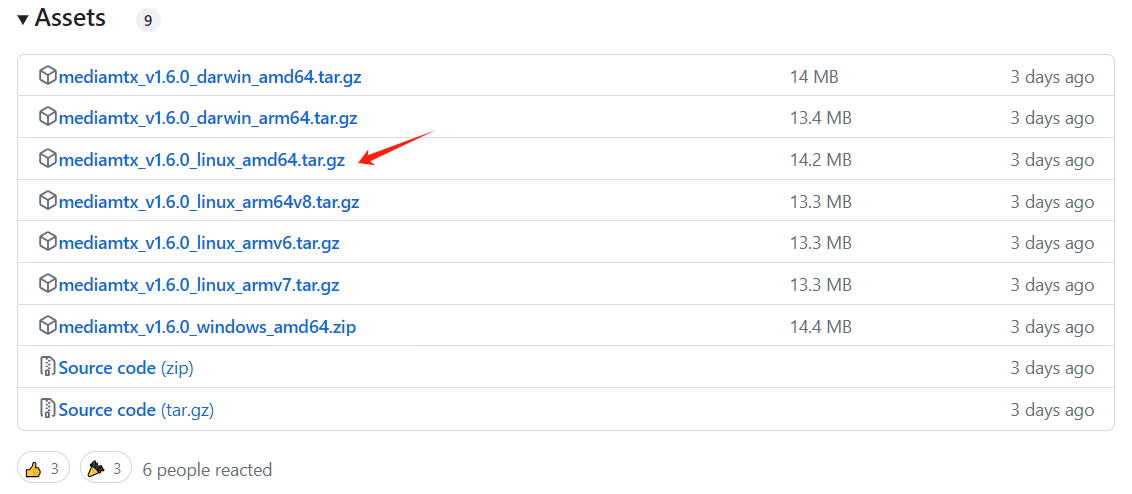Click the 14.2 MB size value
Image resolution: width=1132 pixels, height=494 pixels.
(x=821, y=160)
